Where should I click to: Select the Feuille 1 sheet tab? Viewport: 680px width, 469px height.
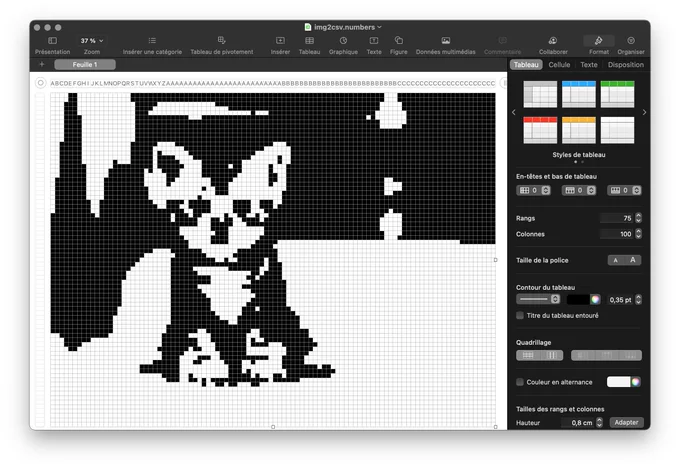[85, 65]
